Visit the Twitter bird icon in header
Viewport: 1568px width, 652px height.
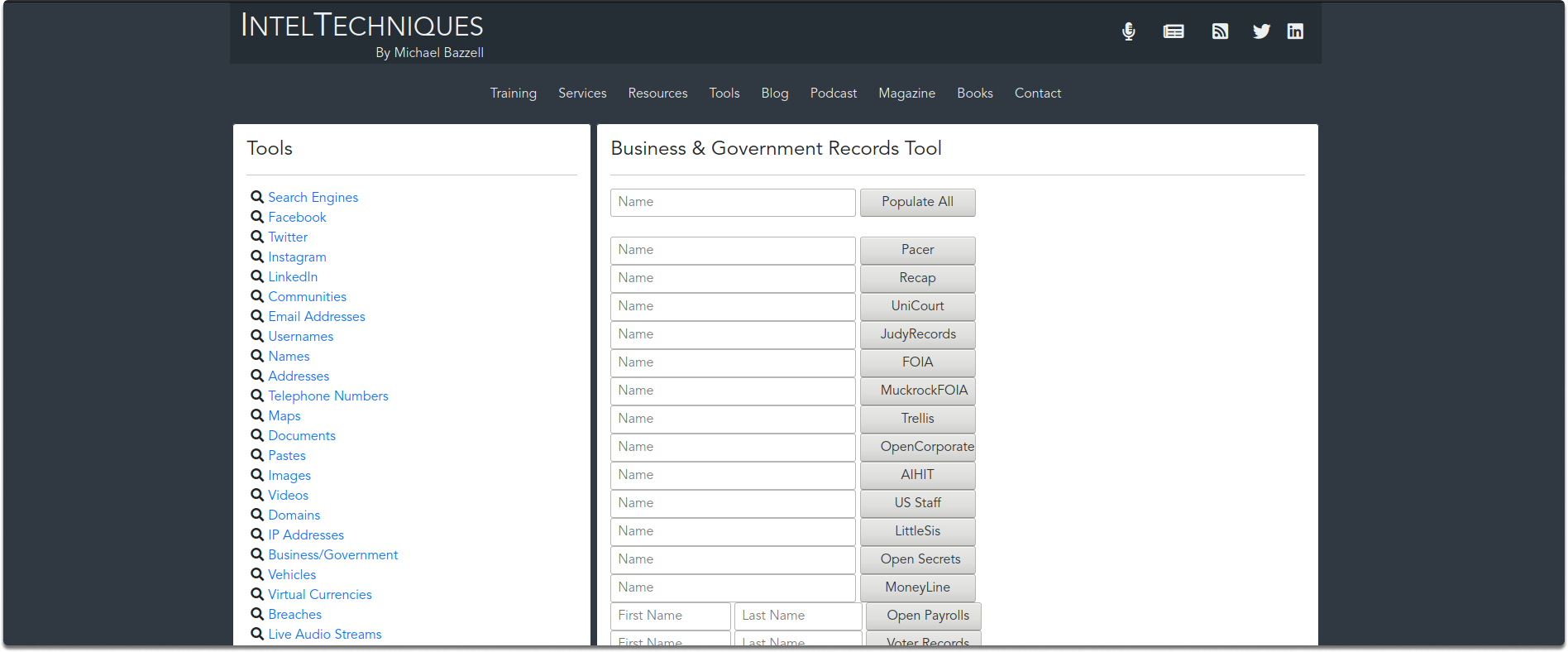pos(1261,31)
